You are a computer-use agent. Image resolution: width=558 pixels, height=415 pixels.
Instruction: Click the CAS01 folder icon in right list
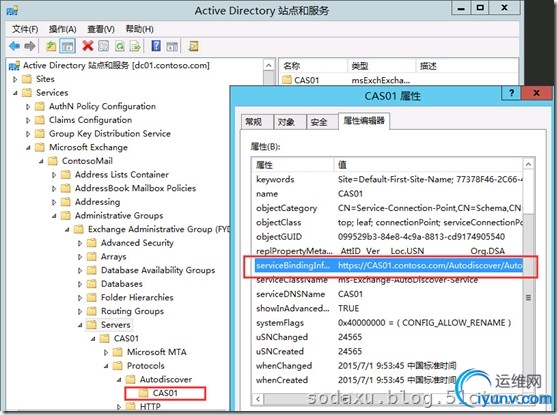pos(287,80)
